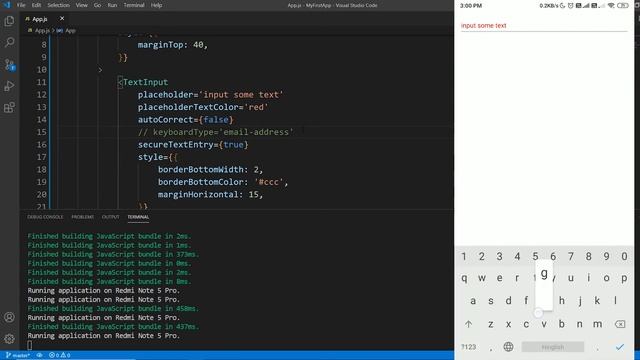
Task: Open the Selection menu
Action: [x=58, y=5]
